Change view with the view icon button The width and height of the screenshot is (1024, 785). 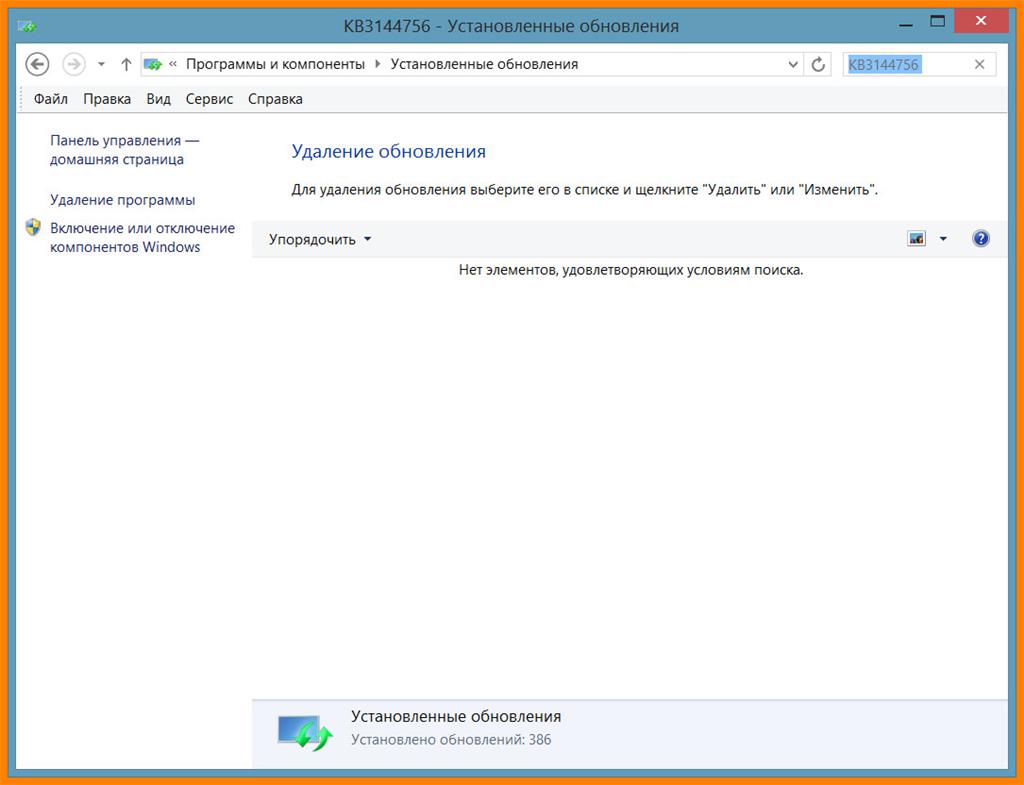click(x=916, y=239)
